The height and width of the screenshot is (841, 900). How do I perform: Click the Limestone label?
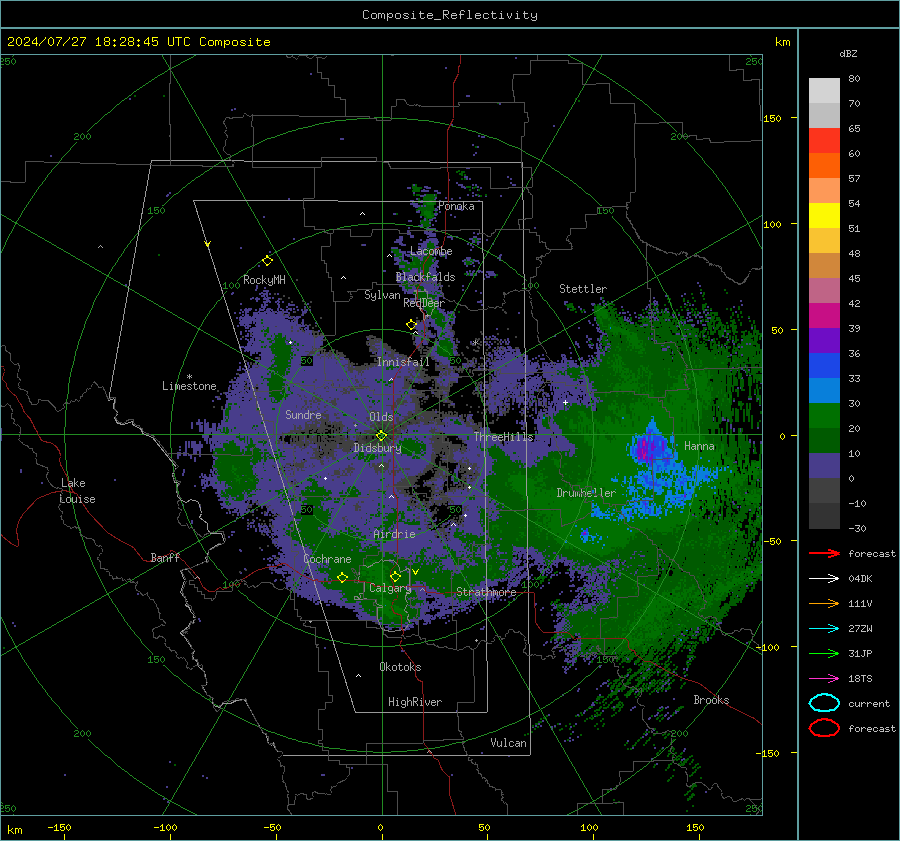(189, 386)
